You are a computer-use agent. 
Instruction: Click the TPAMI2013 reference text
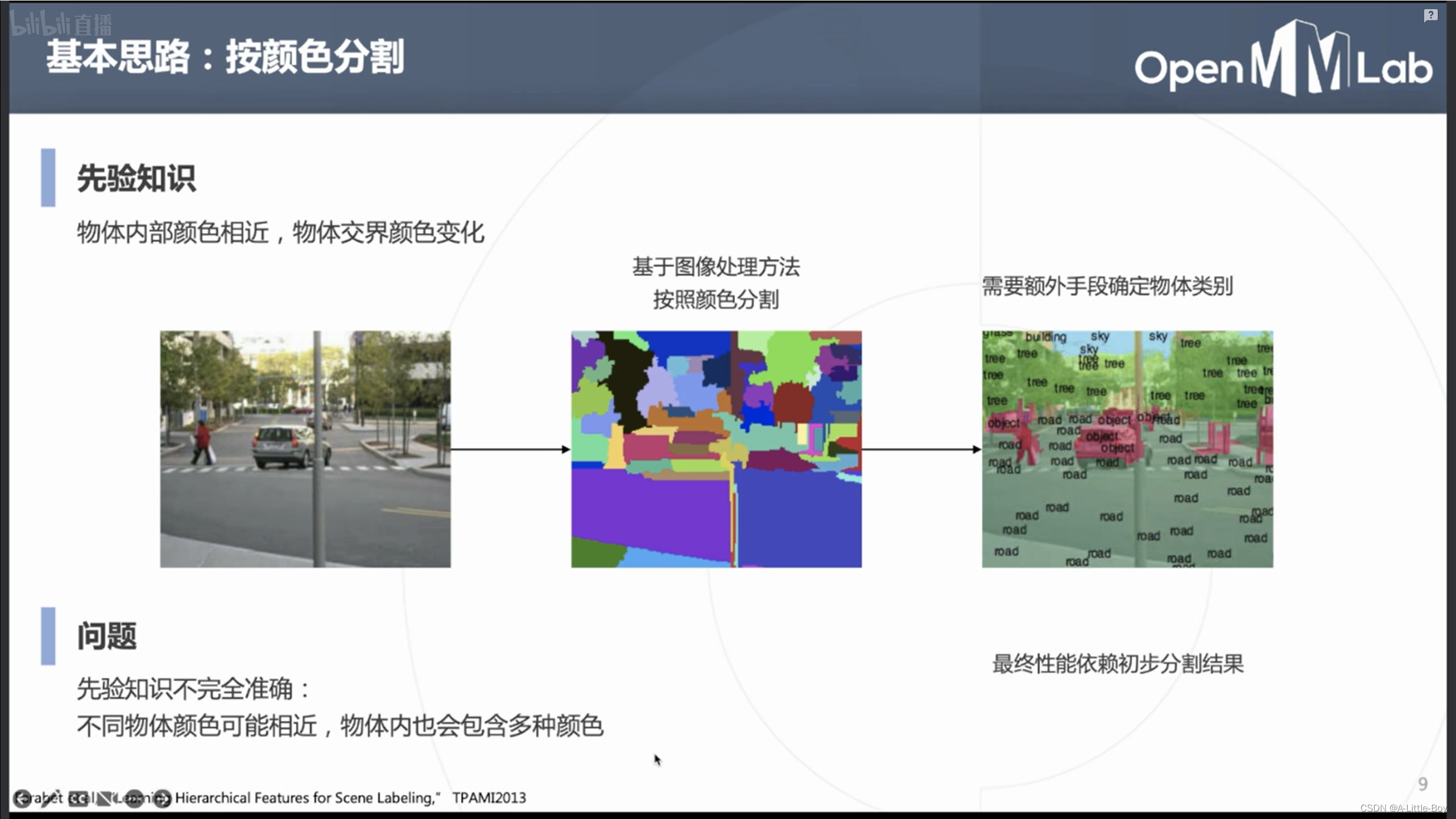pos(489,798)
